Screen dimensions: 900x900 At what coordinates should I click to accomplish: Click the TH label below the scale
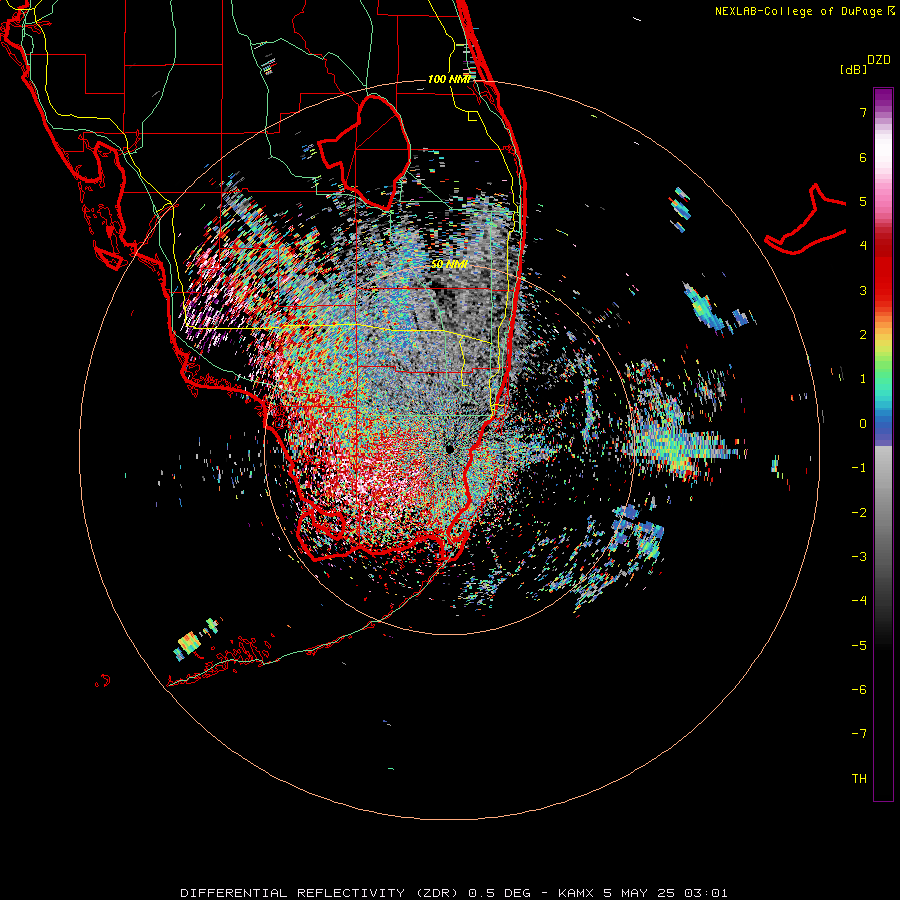(859, 778)
